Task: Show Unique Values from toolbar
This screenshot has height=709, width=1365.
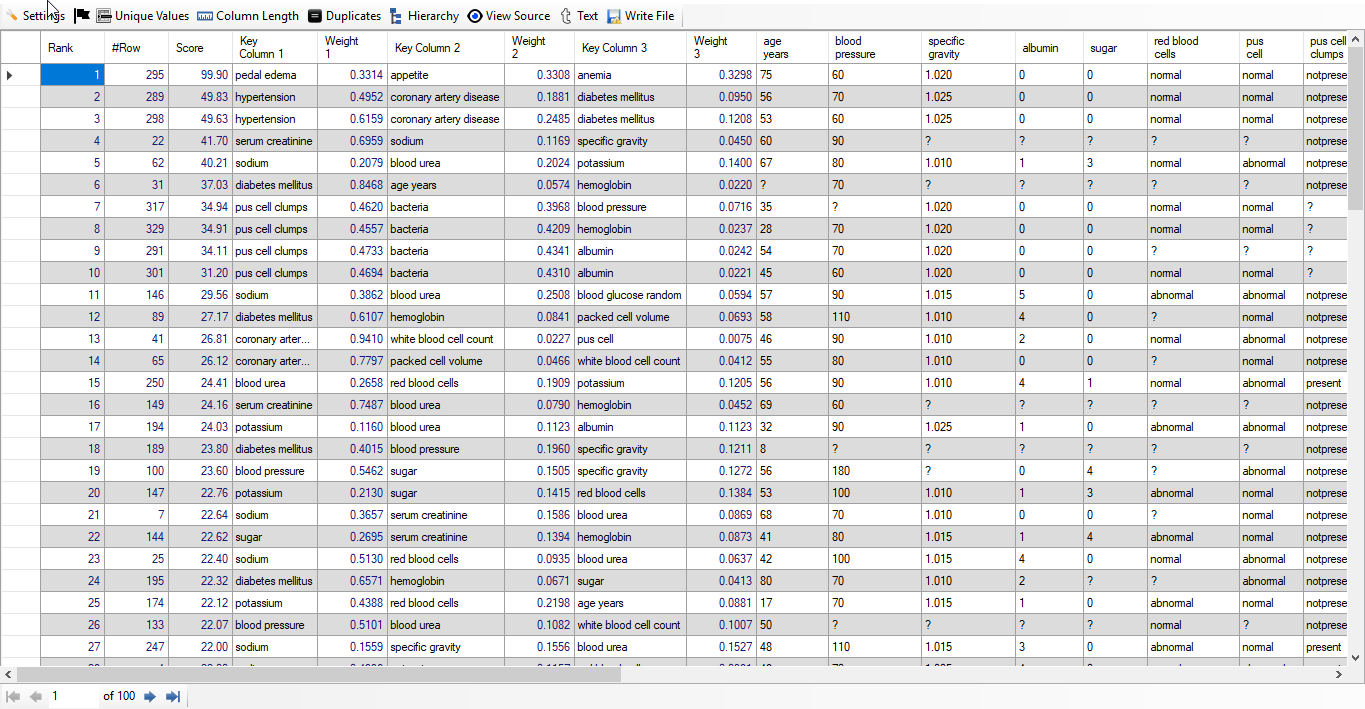Action: 142,16
